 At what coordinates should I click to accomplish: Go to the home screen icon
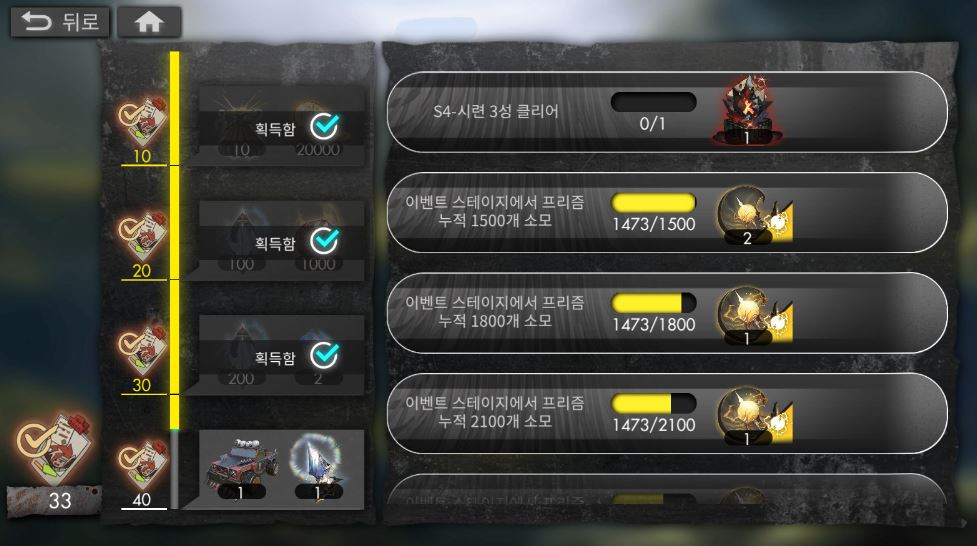149,22
